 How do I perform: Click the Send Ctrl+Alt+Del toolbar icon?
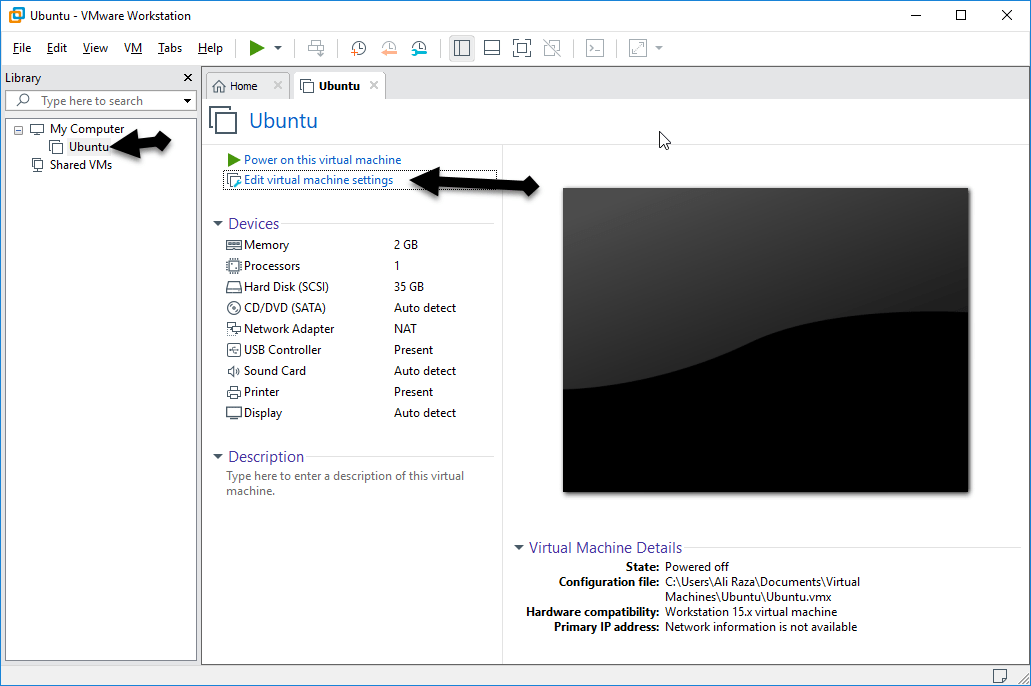point(316,48)
